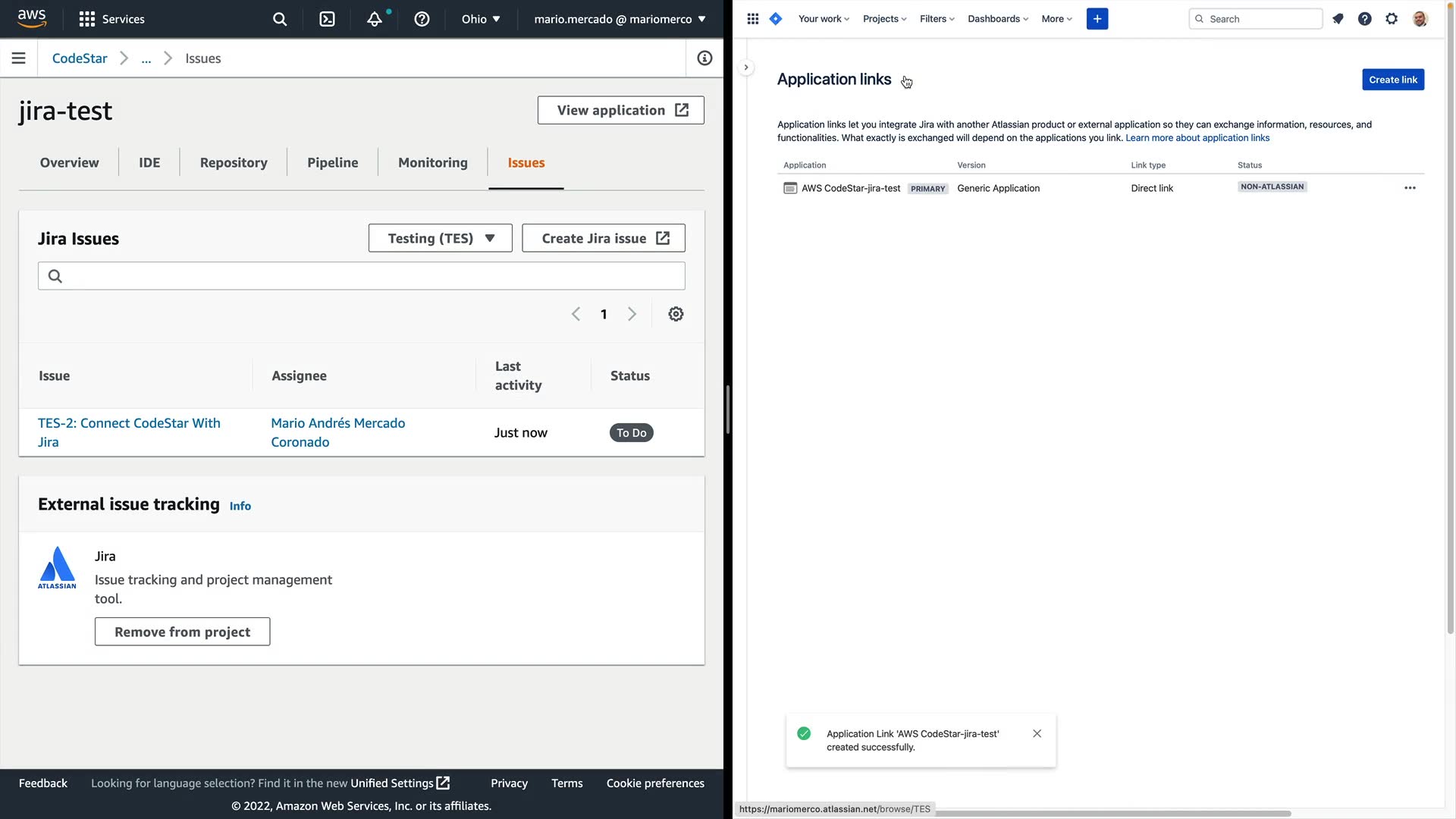Image resolution: width=1456 pixels, height=819 pixels.
Task: Open Testing (TES) project dropdown
Action: pos(440,238)
